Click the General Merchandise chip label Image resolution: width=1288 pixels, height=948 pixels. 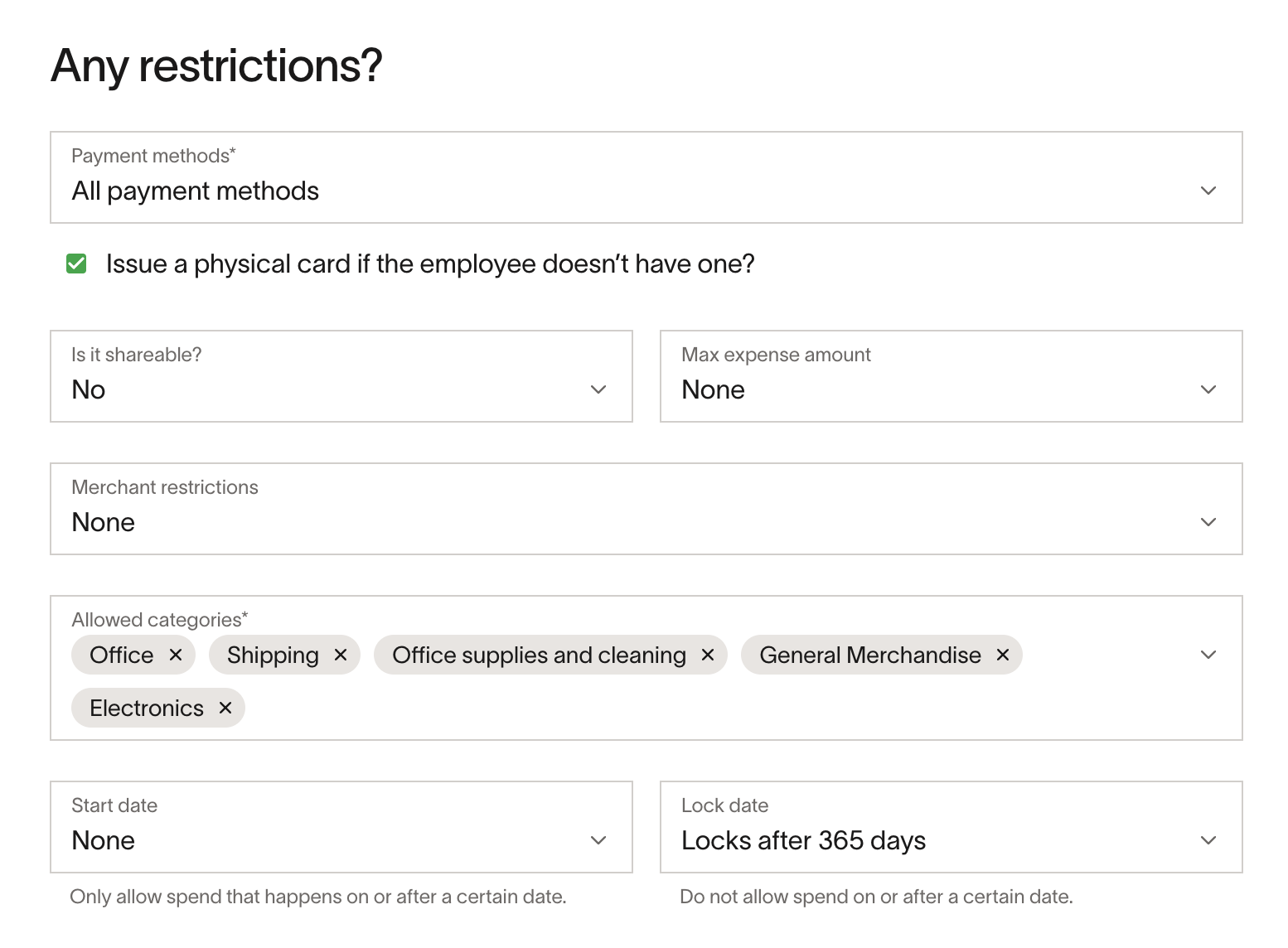tap(870, 655)
